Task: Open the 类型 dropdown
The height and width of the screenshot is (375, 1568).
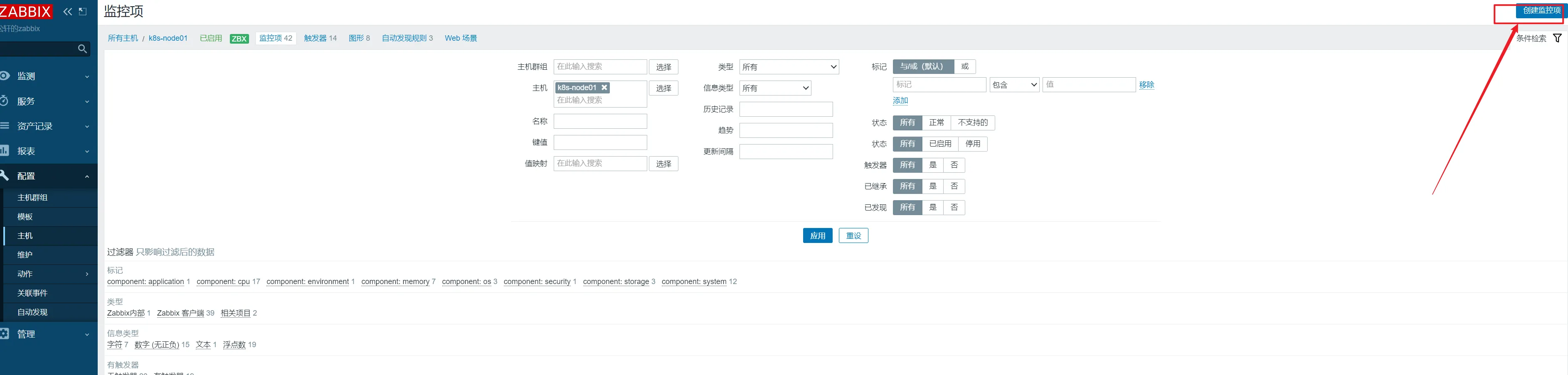Action: coord(789,67)
